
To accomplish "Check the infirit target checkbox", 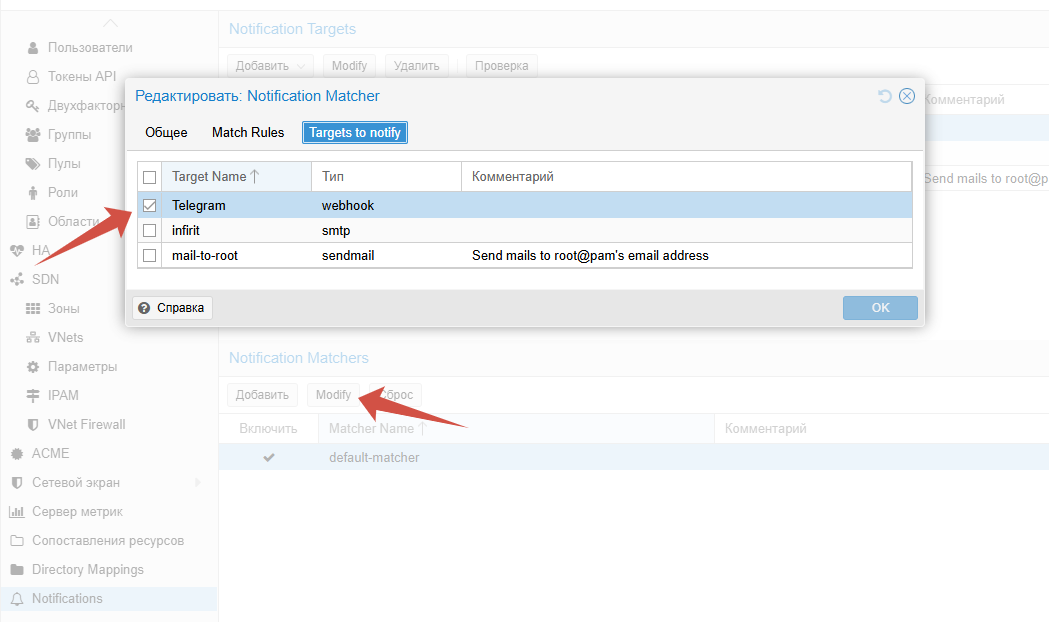I will pyautogui.click(x=149, y=231).
